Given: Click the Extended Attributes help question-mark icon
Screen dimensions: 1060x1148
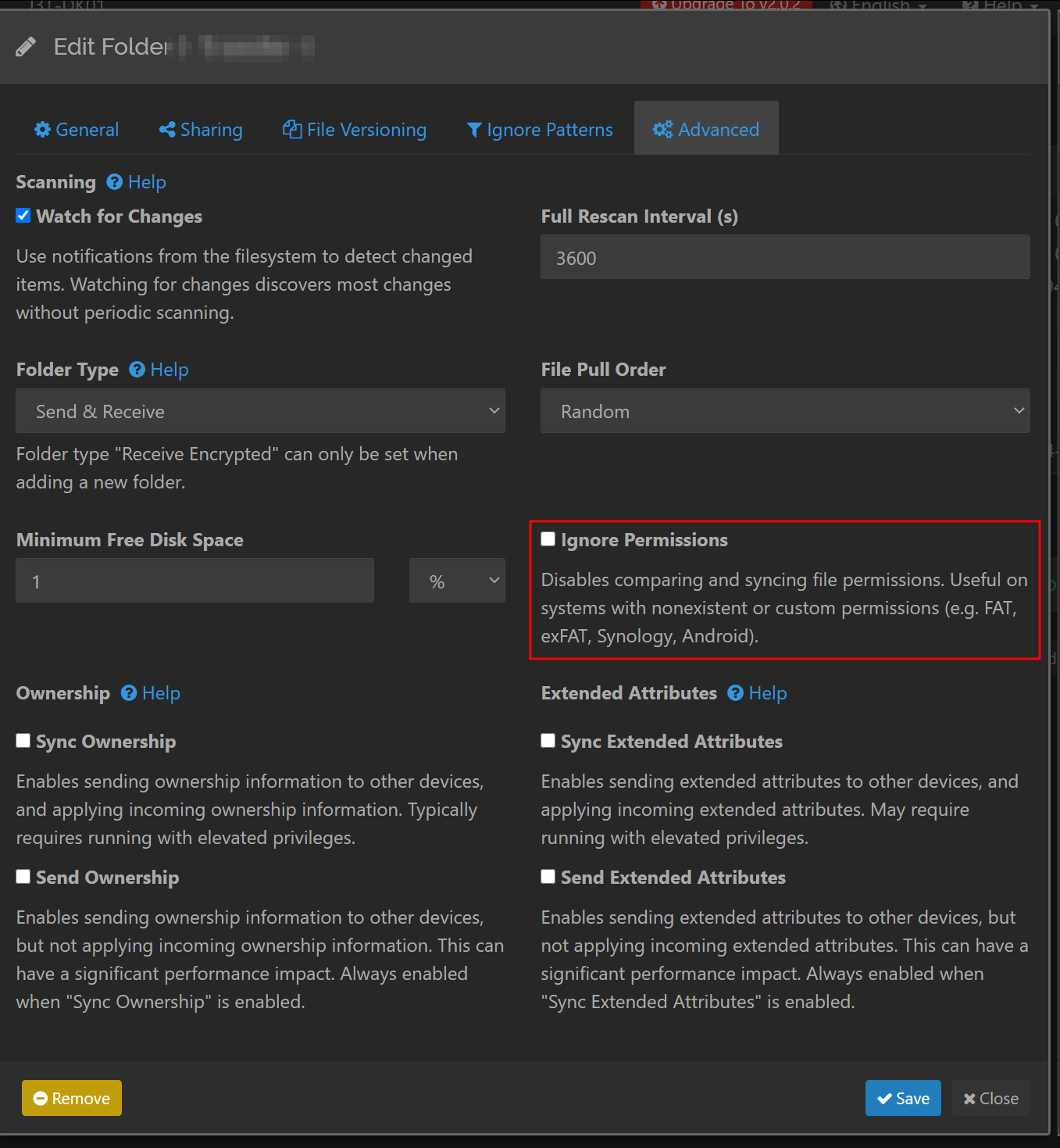Looking at the screenshot, I should [735, 693].
